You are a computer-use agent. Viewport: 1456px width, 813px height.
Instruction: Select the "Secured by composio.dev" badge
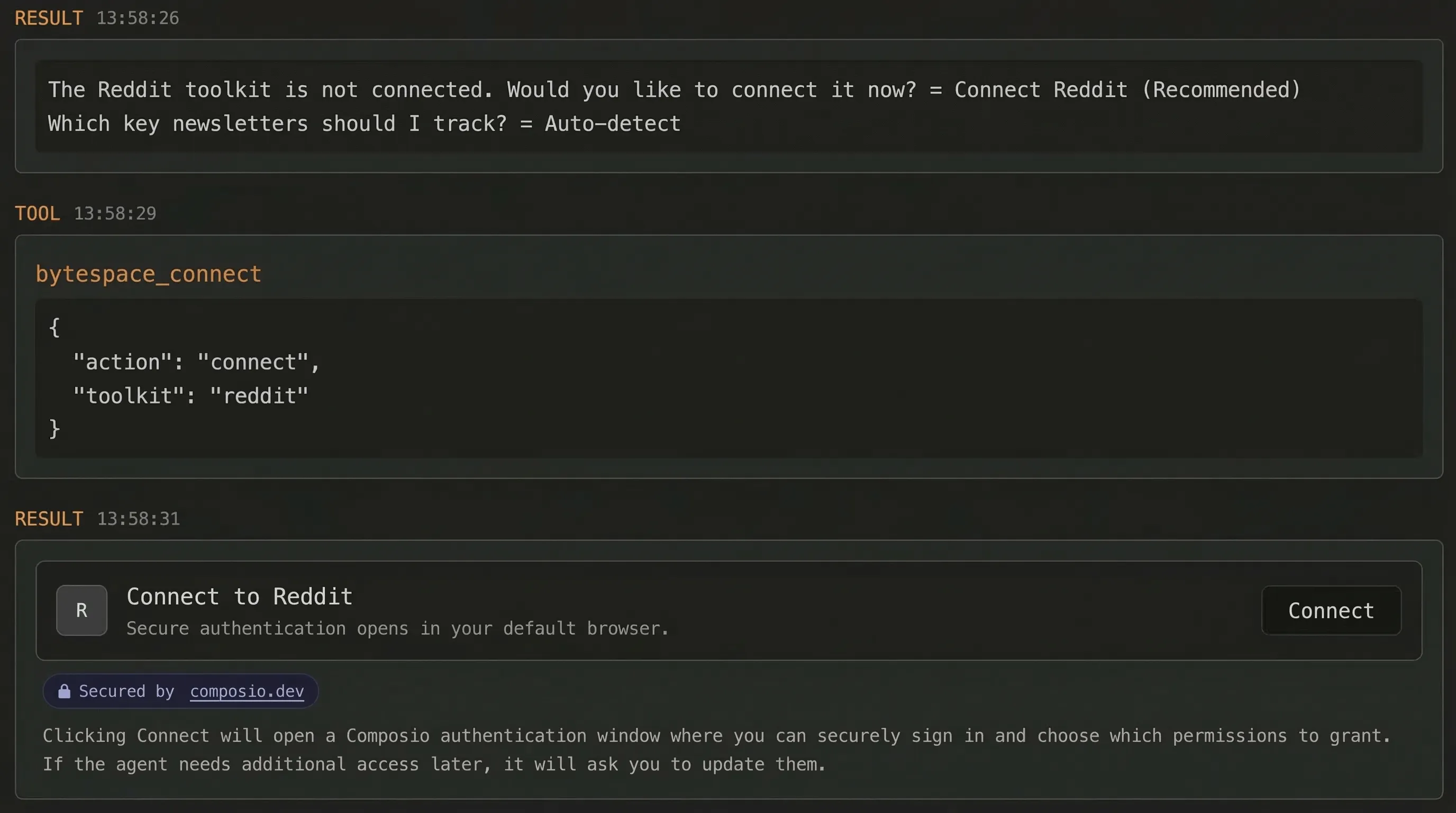(180, 691)
